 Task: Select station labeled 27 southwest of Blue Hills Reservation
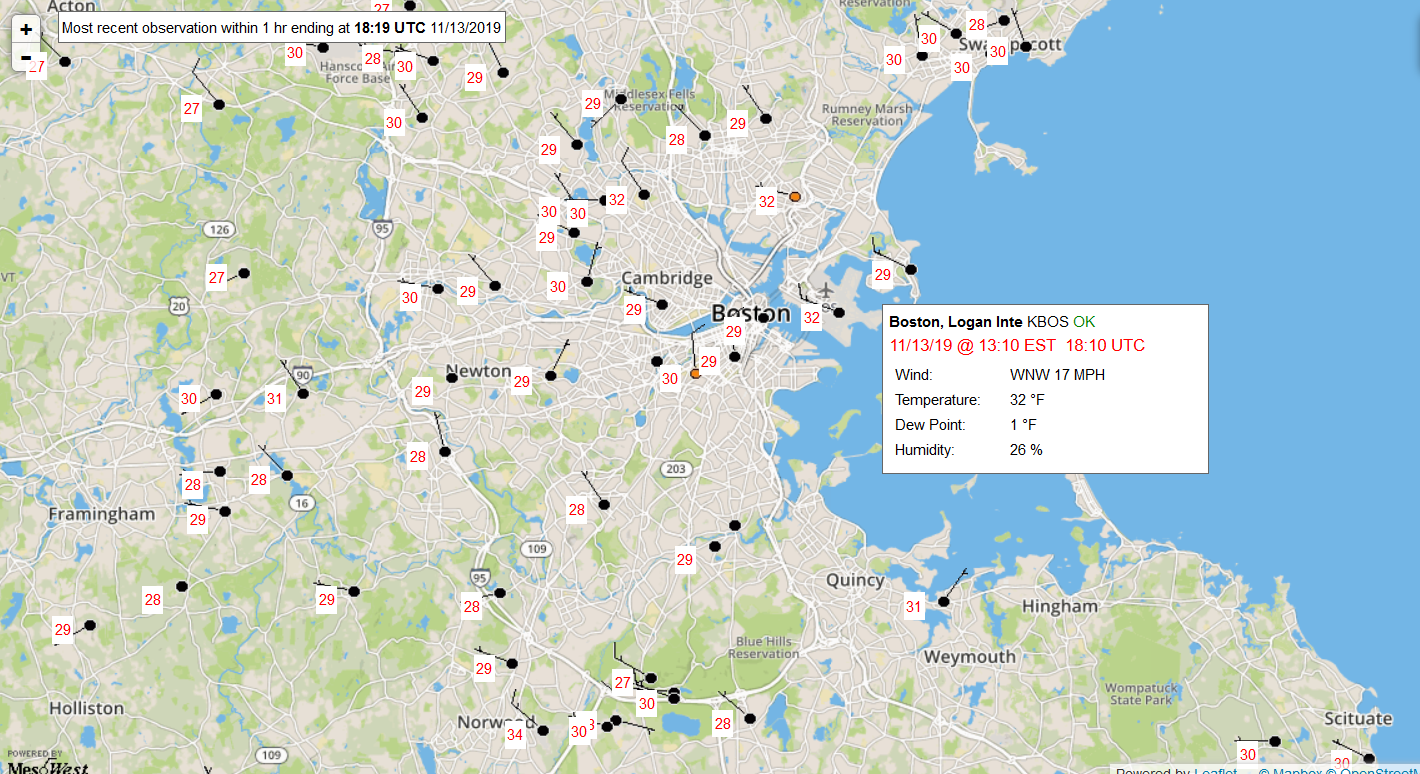(651, 678)
